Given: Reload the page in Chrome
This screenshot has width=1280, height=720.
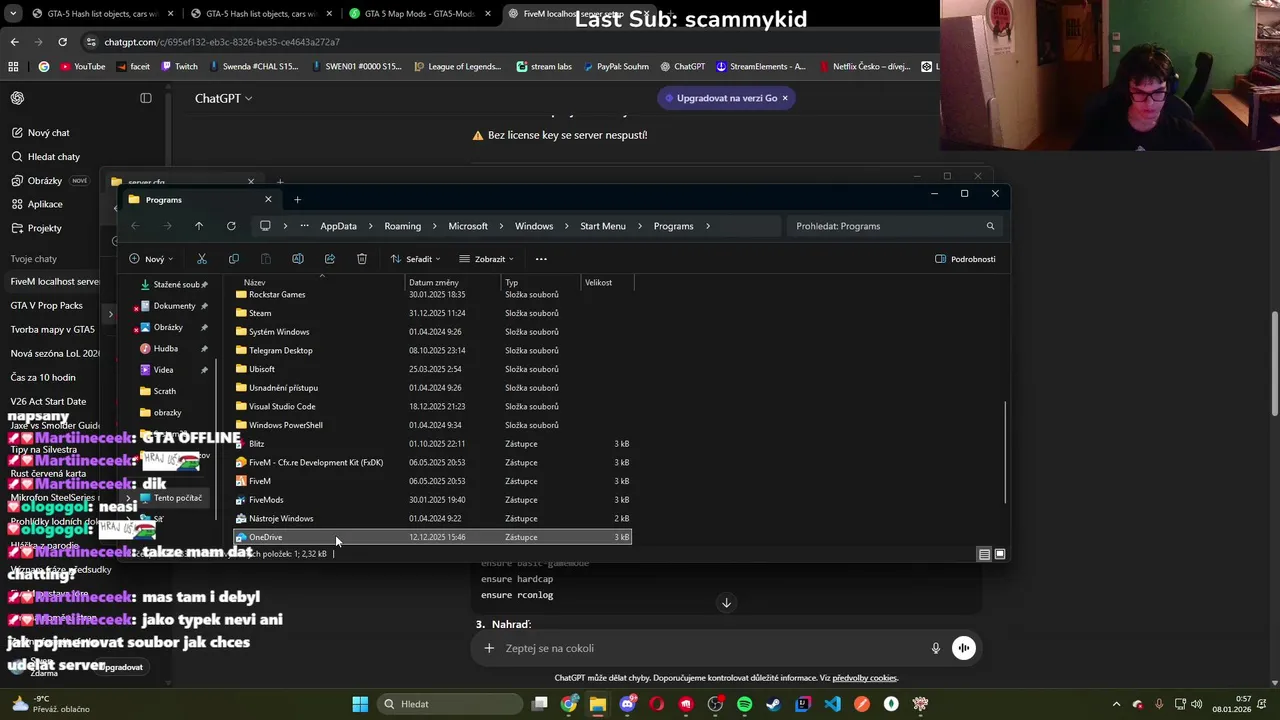Looking at the screenshot, I should [62, 42].
